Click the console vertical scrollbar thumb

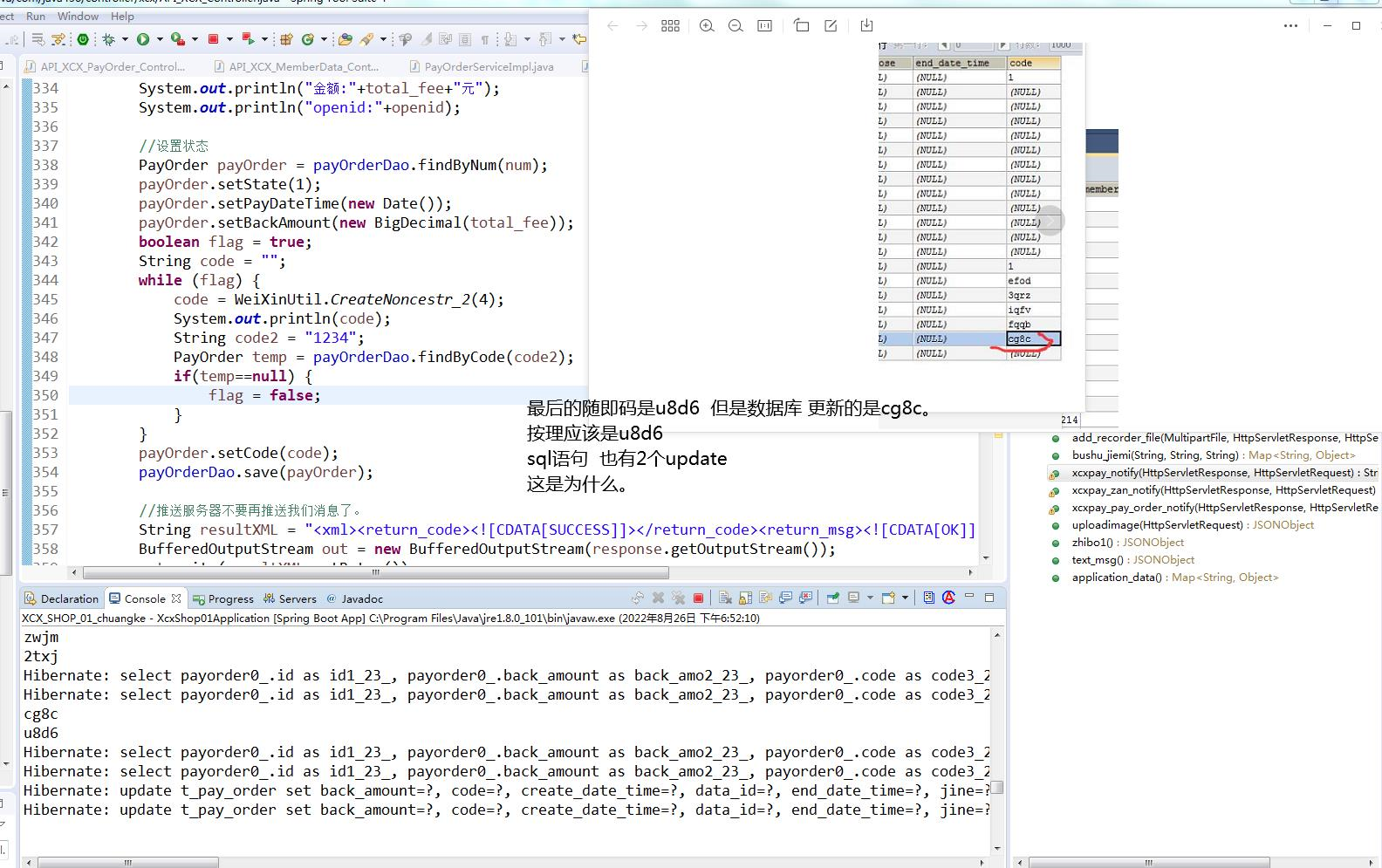(997, 788)
